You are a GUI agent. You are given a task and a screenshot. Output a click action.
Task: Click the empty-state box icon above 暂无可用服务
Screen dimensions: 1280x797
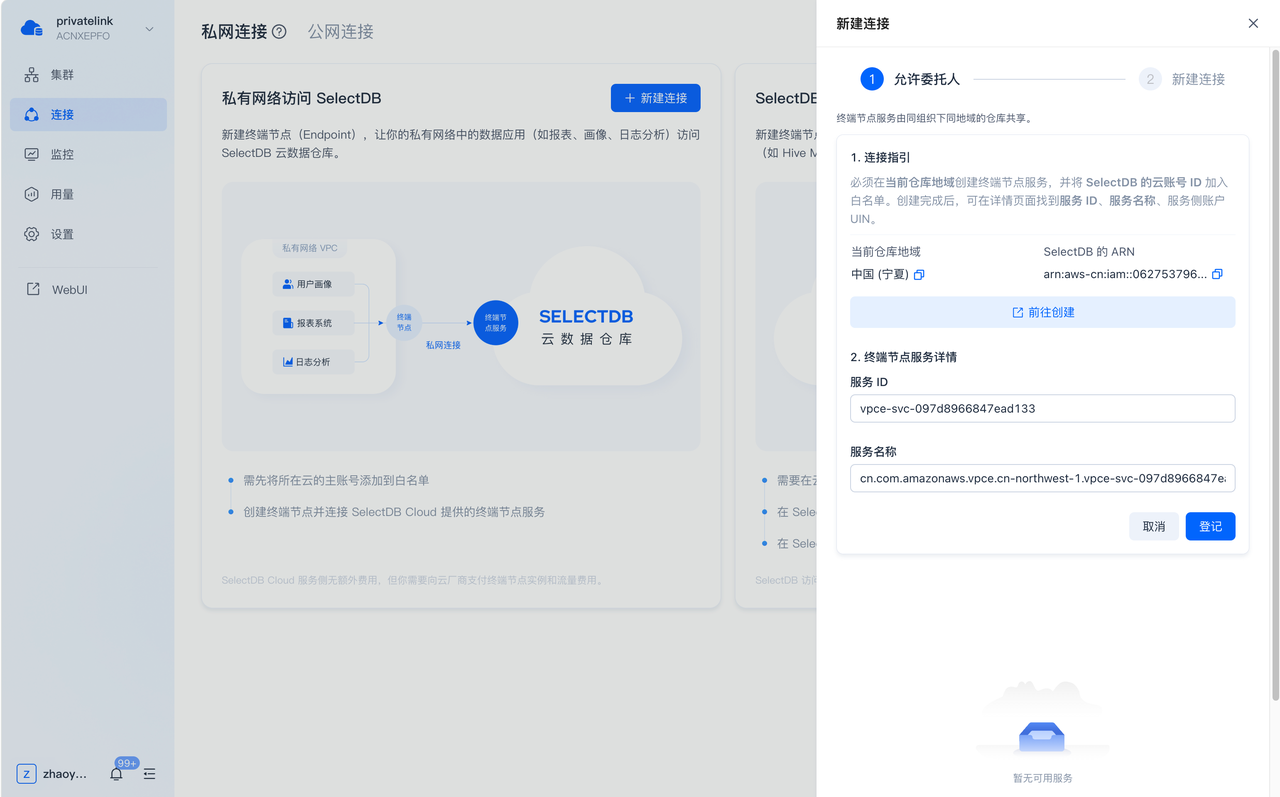coord(1042,737)
